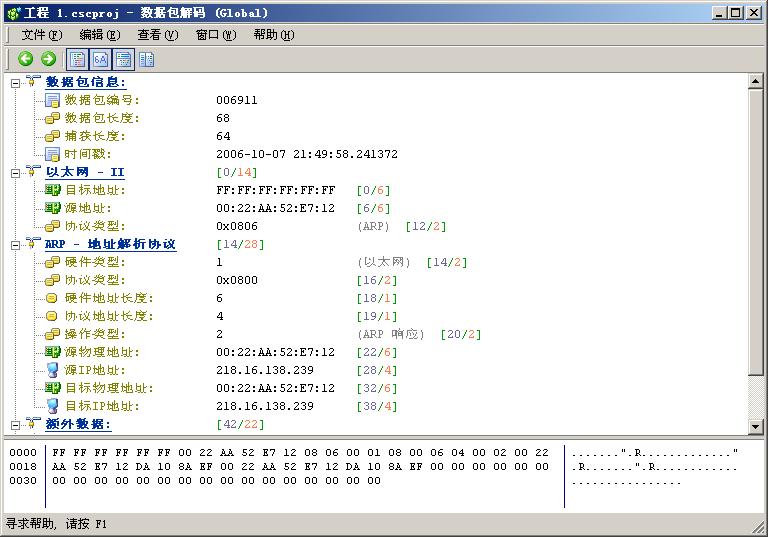768x537 pixels.
Task: Open the 文件(F) menu
Action: pos(42,35)
